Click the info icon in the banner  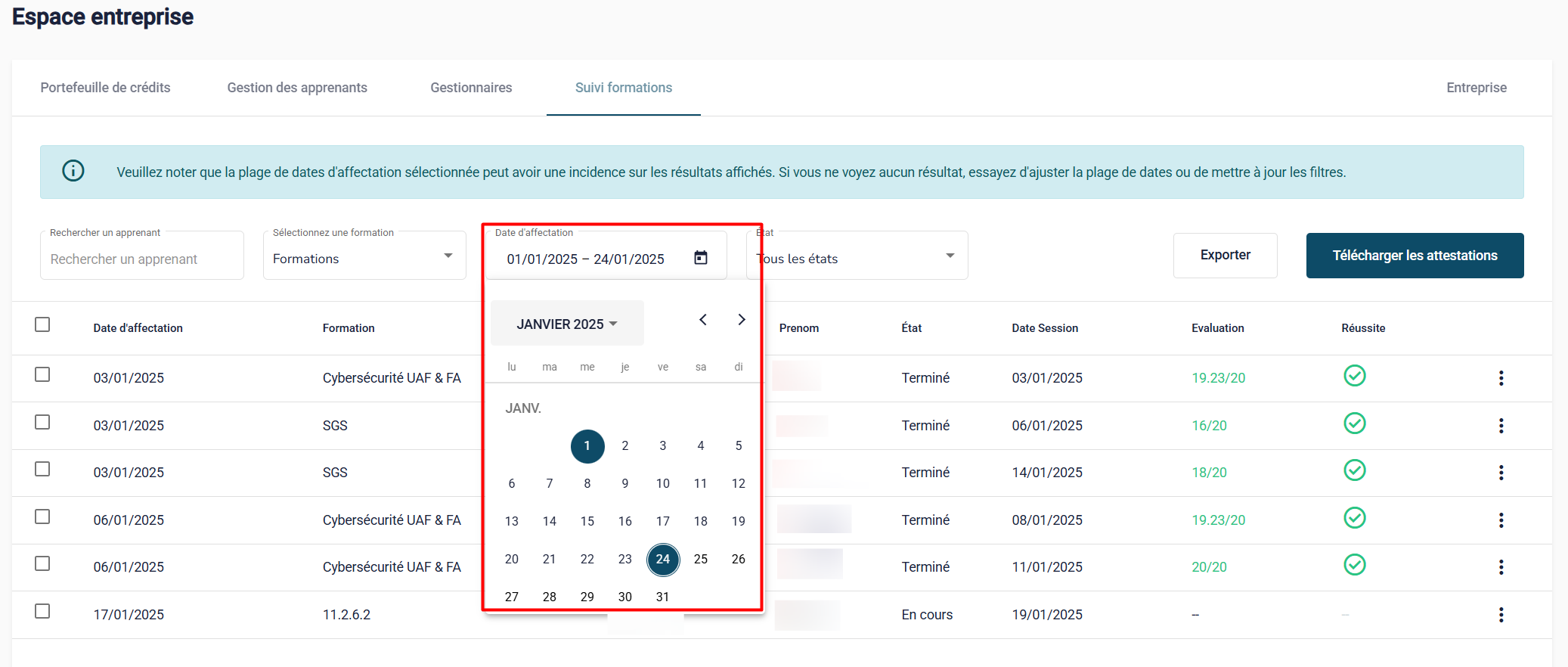point(73,171)
